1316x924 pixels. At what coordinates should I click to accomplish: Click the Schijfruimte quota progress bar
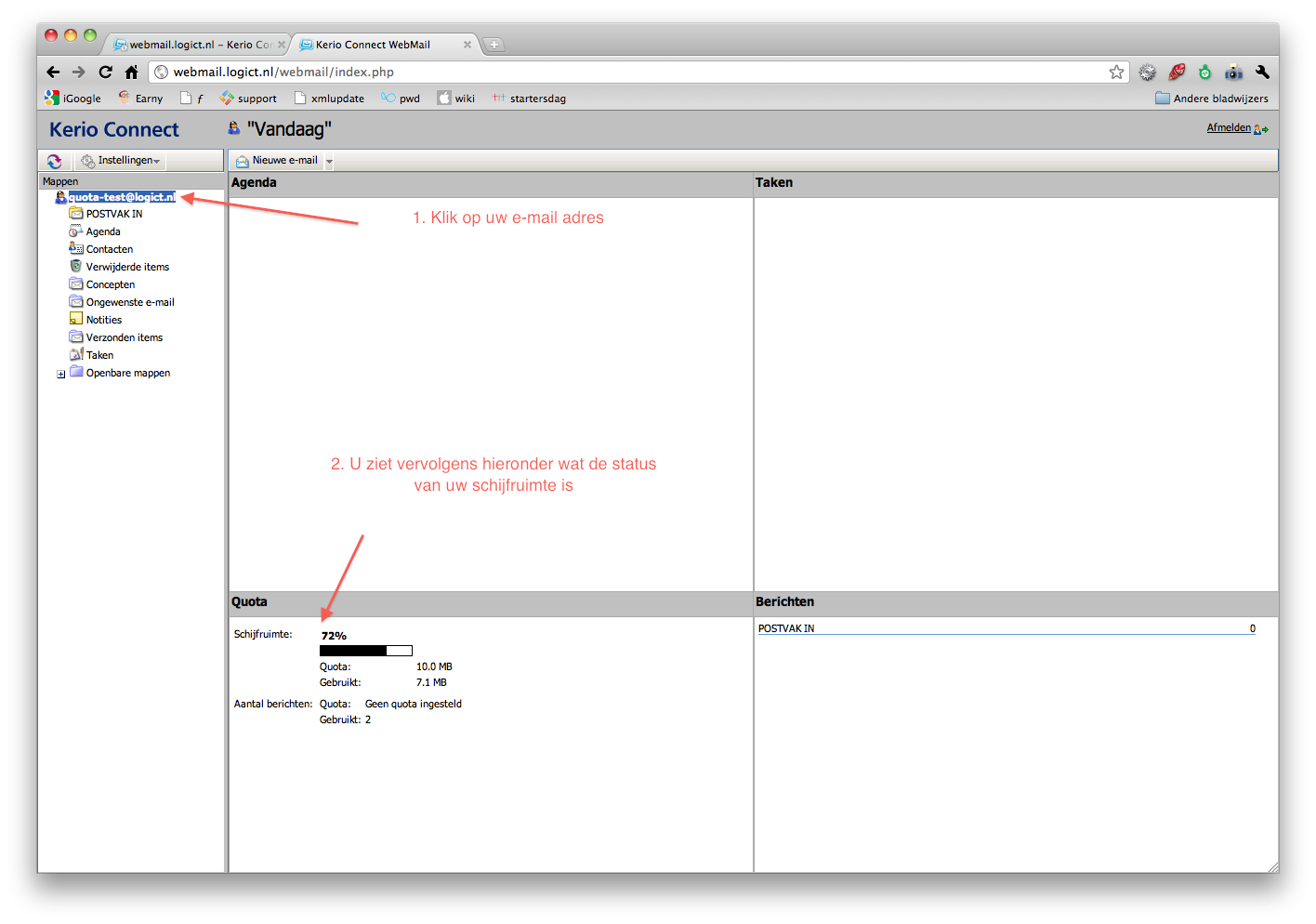coord(366,651)
